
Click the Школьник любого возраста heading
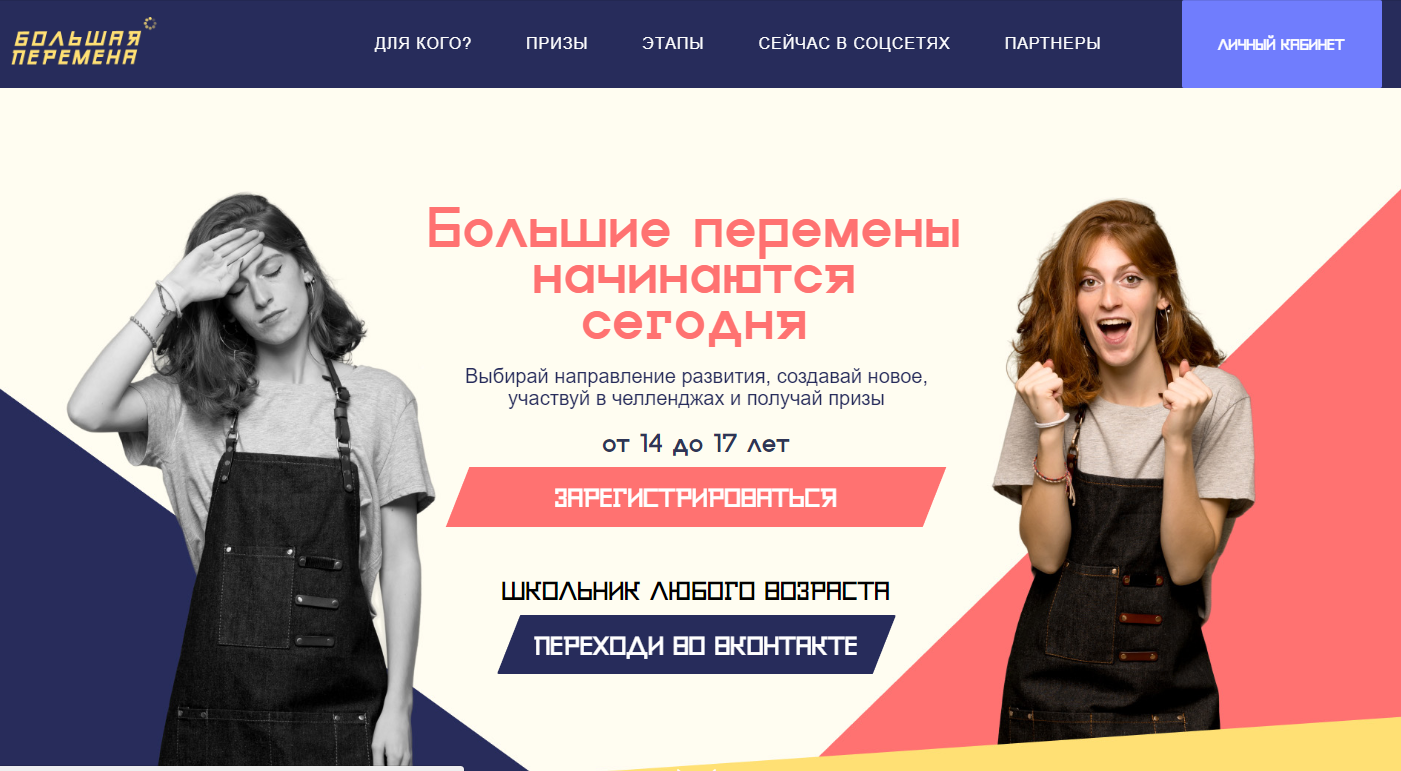pos(696,592)
